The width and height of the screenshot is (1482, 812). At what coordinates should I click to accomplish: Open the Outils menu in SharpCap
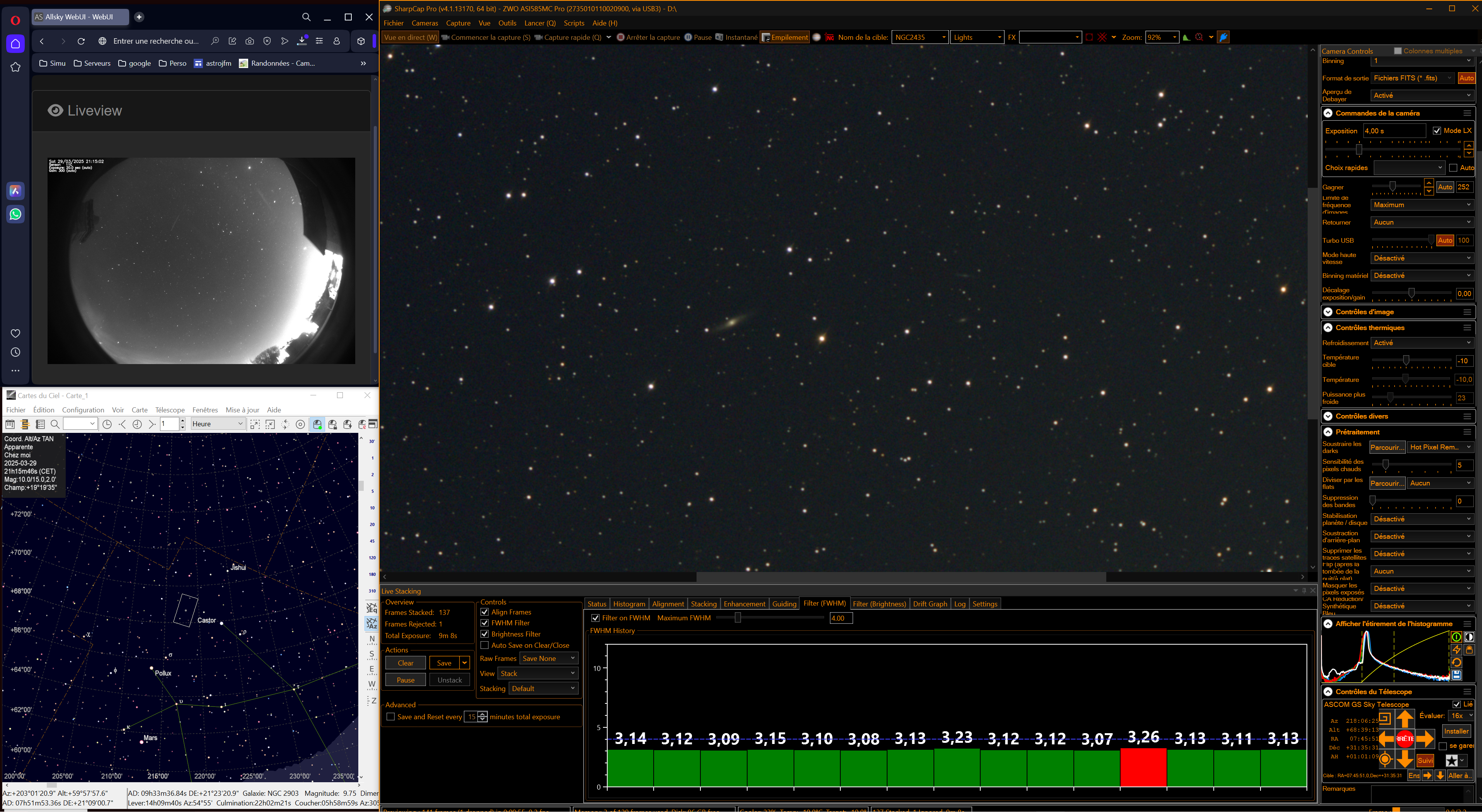point(507,23)
